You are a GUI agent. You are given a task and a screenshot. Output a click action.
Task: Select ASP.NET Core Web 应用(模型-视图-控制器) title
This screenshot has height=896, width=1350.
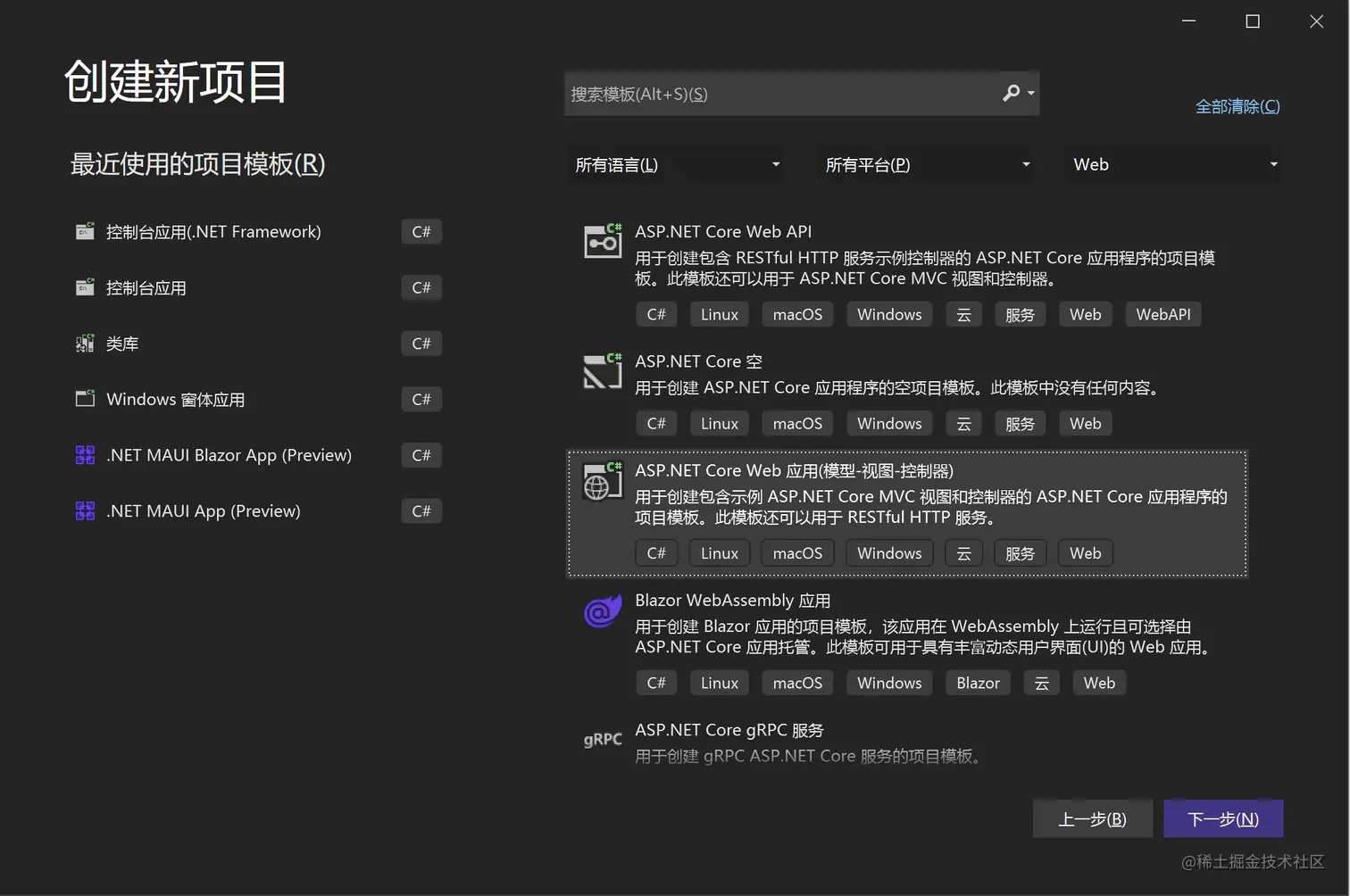tap(794, 470)
